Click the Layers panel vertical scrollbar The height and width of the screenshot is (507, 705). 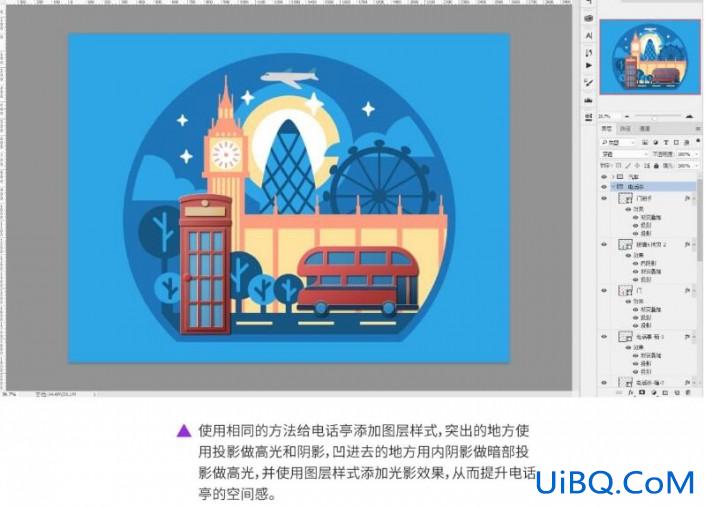click(700, 219)
